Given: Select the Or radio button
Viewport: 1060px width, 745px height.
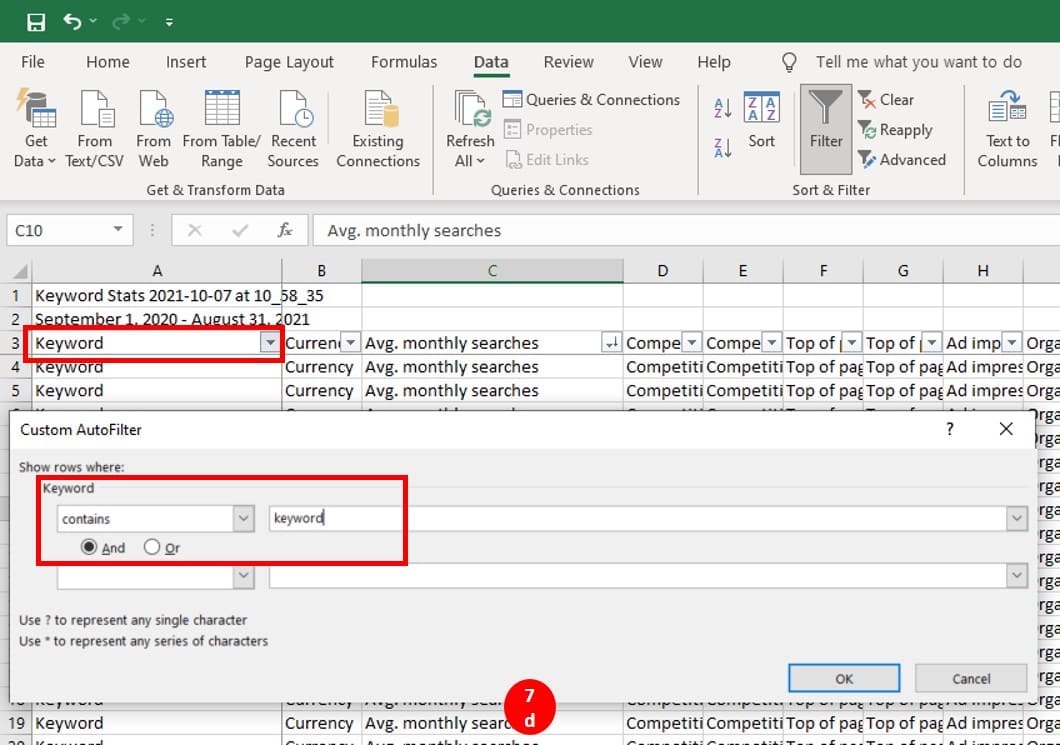Looking at the screenshot, I should pyautogui.click(x=151, y=547).
